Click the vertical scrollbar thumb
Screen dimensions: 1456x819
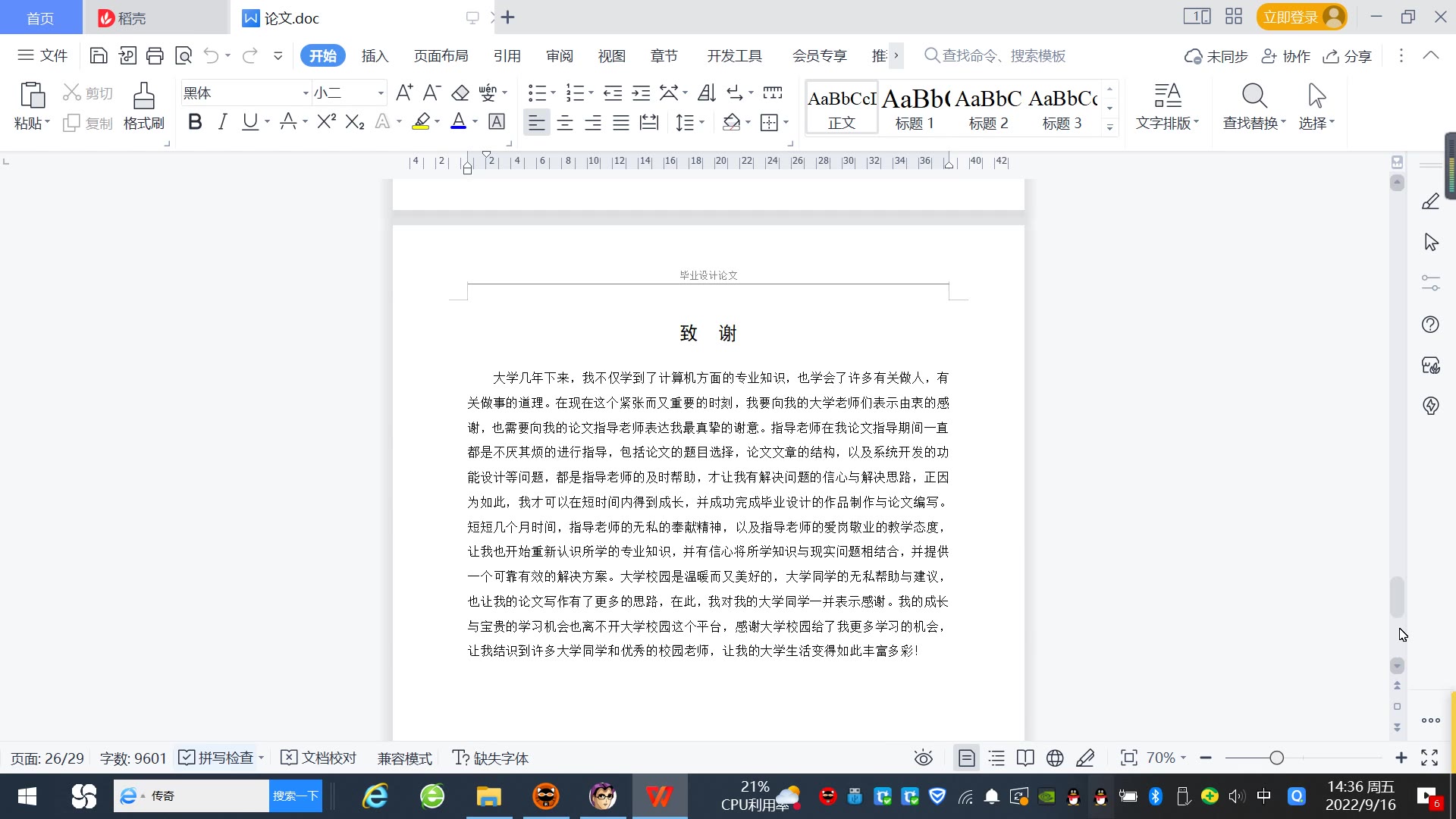pyautogui.click(x=1397, y=598)
